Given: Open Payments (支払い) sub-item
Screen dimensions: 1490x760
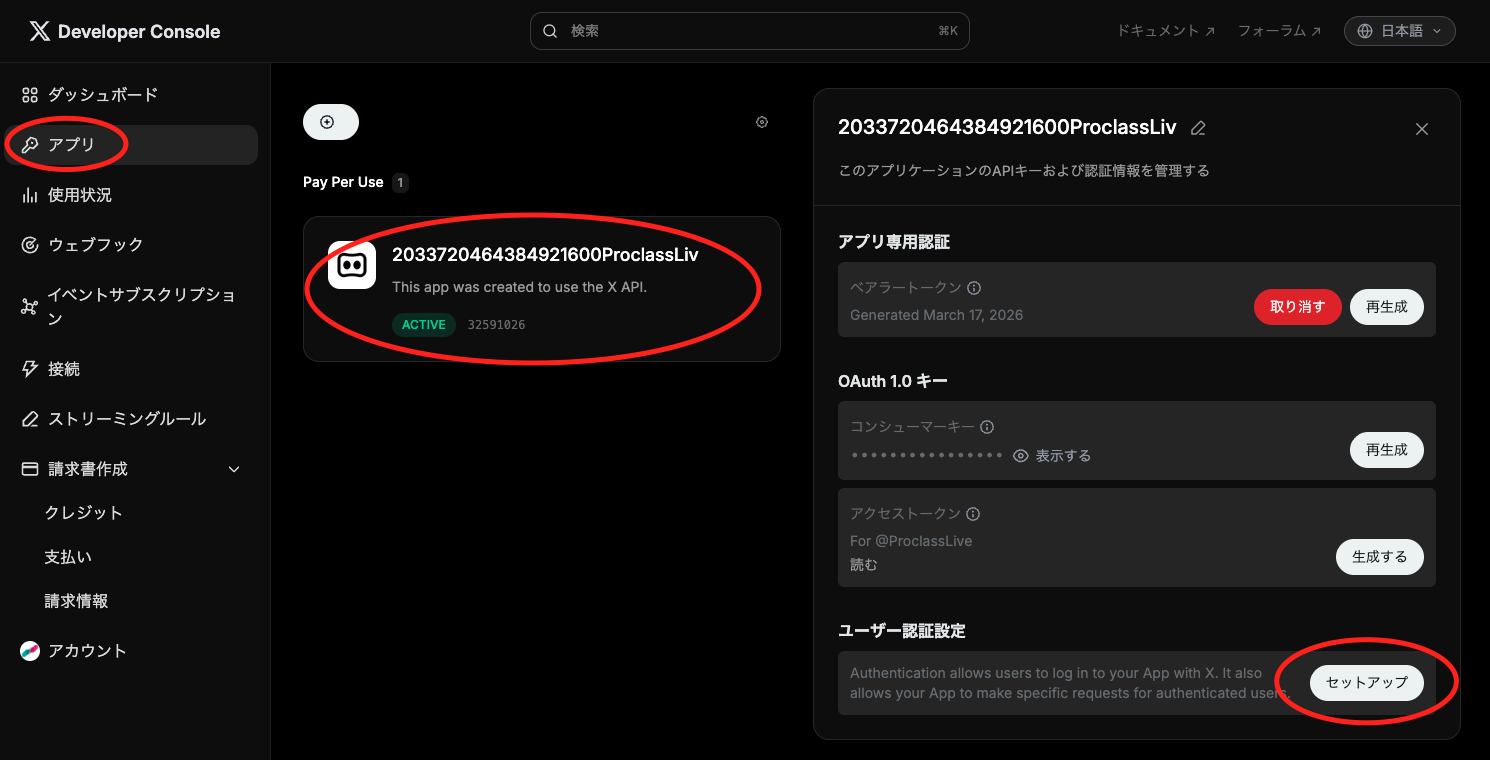Looking at the screenshot, I should point(68,557).
